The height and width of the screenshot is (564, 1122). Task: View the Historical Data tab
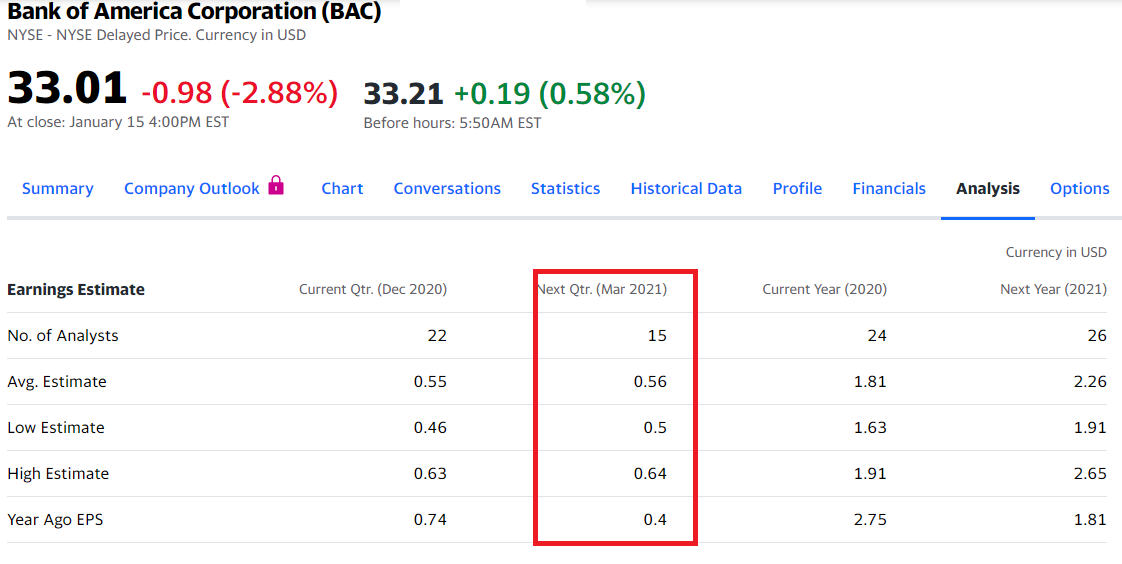click(686, 188)
